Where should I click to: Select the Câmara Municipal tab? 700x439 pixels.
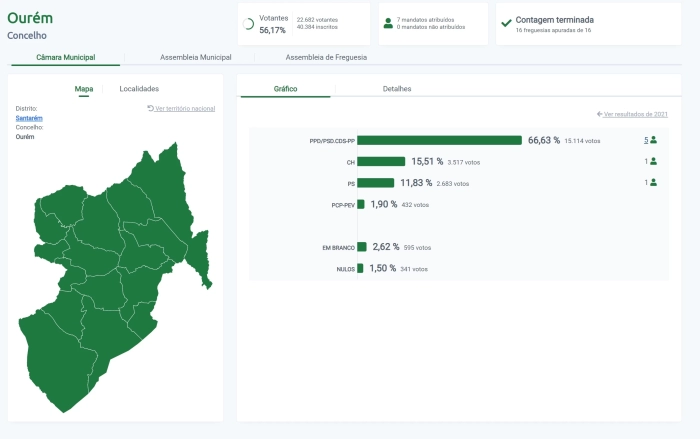pyautogui.click(x=66, y=58)
